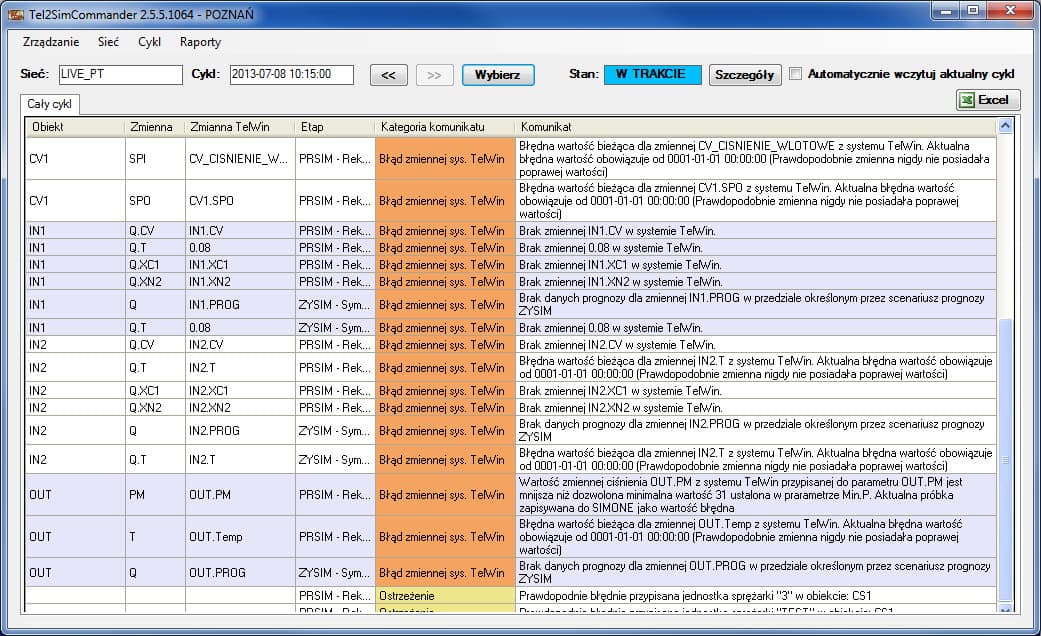Click the Kategoria komunikatu column header
The image size is (1041, 636).
445,127
